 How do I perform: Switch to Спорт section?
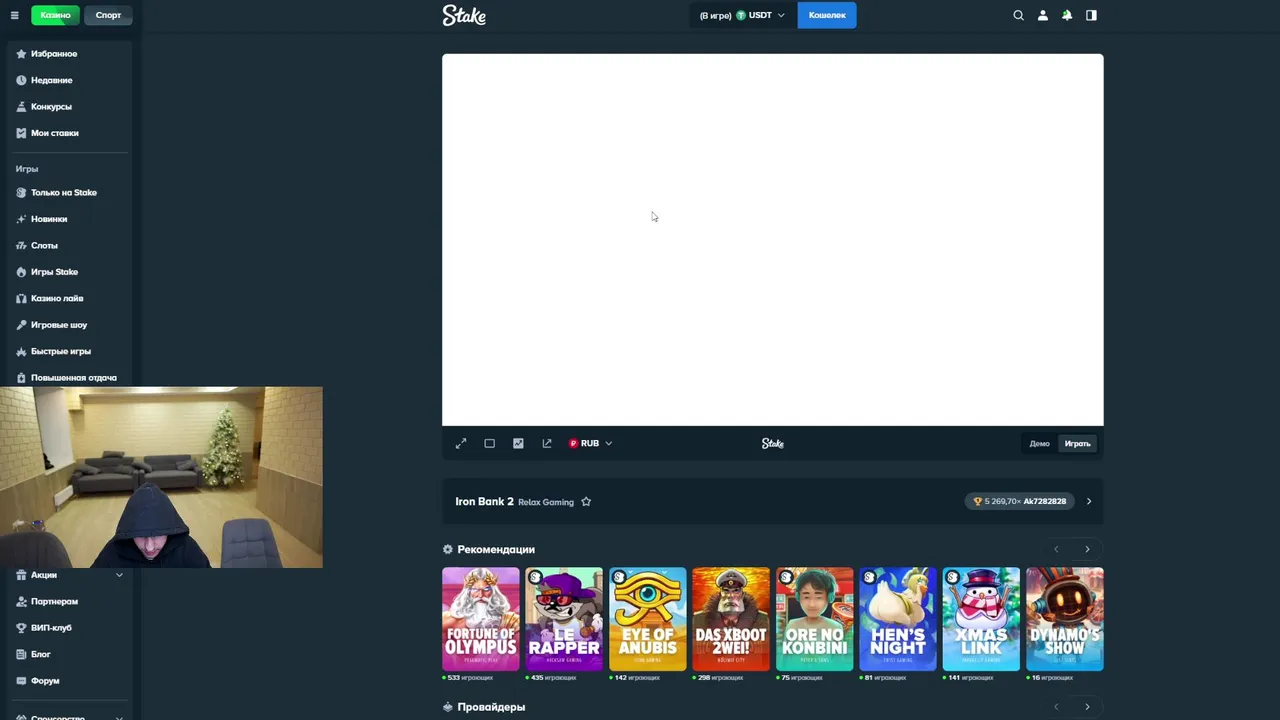[x=108, y=15]
